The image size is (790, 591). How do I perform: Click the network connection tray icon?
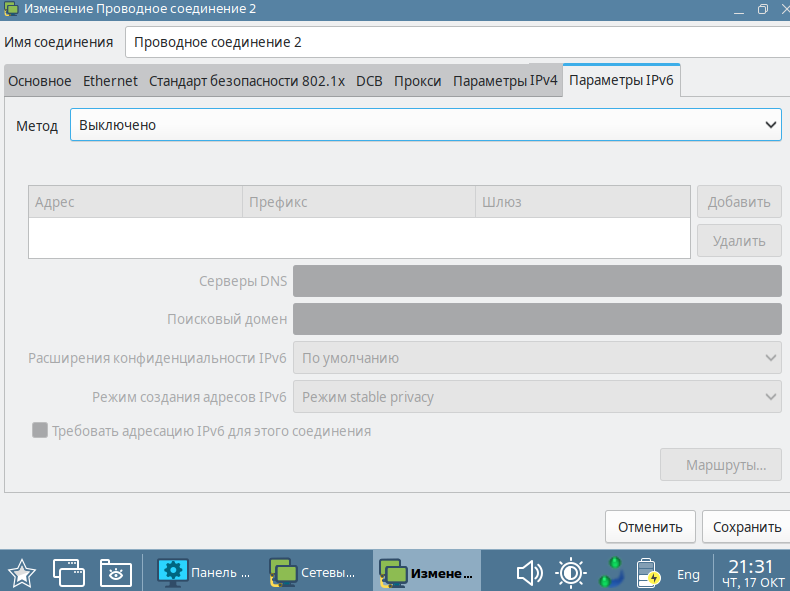coord(612,573)
